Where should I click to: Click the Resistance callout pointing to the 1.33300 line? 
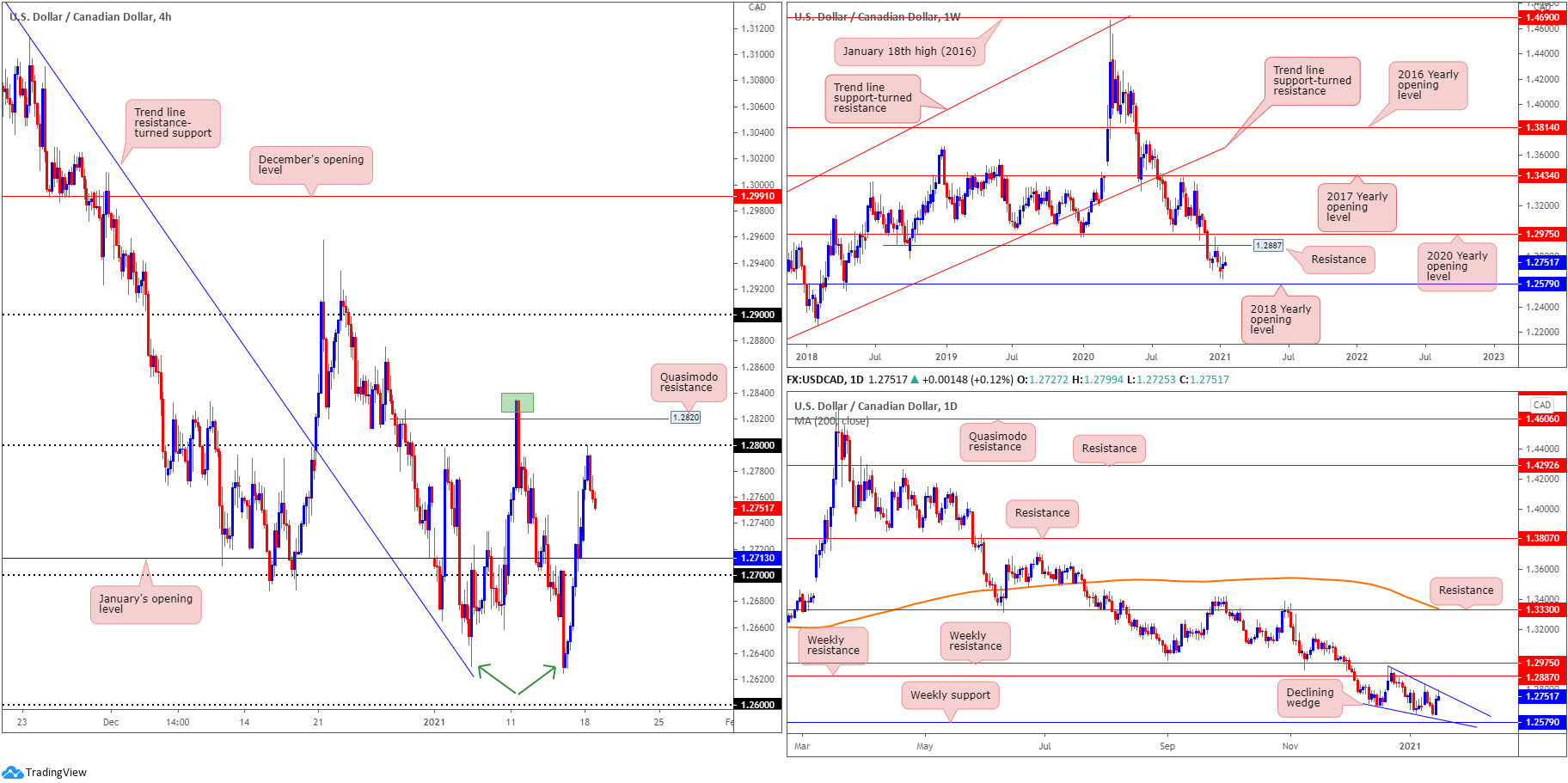click(1466, 590)
